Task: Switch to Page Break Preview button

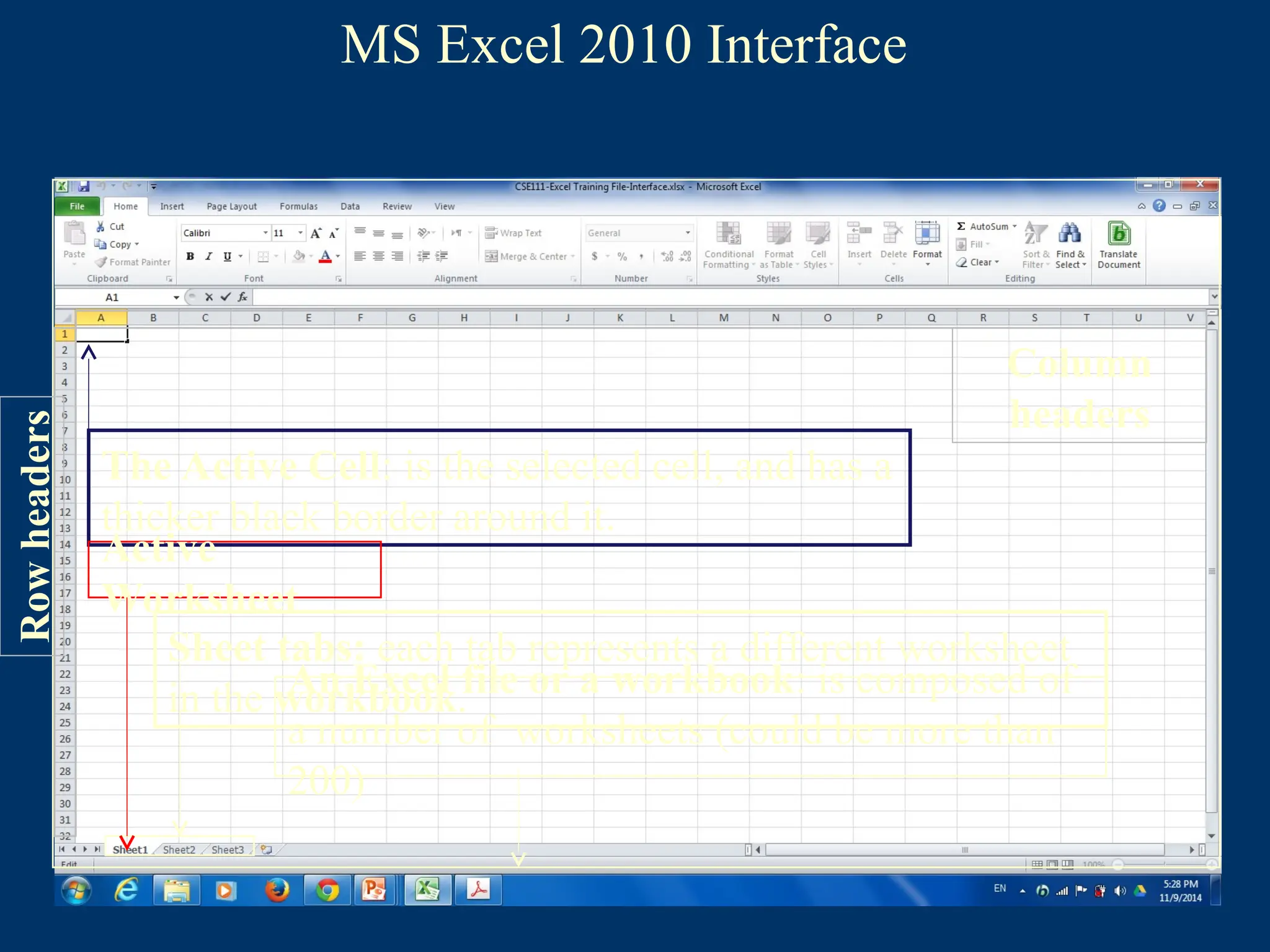Action: pyautogui.click(x=1068, y=864)
